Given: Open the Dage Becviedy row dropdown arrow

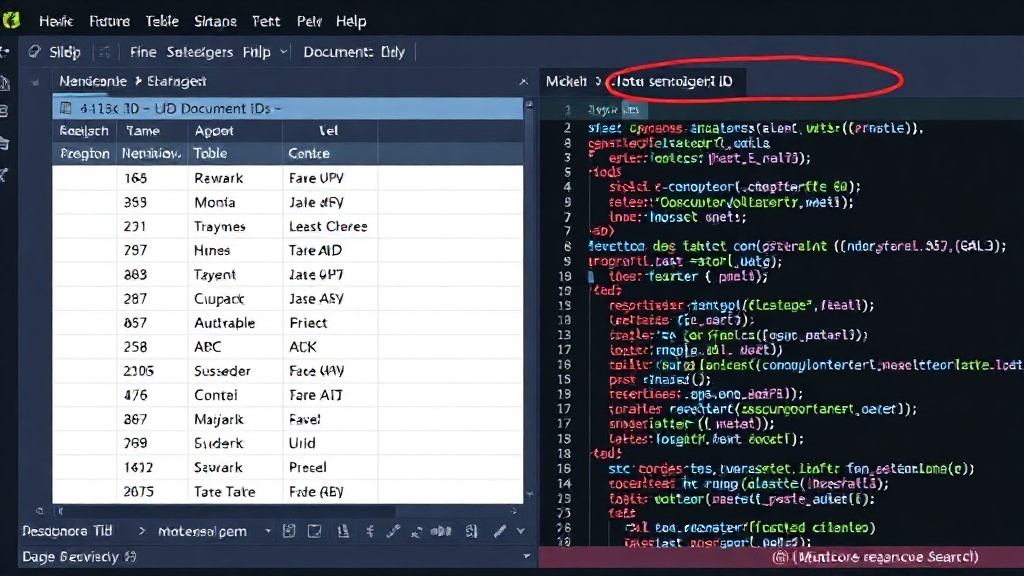Looking at the screenshot, I should click(x=526, y=556).
